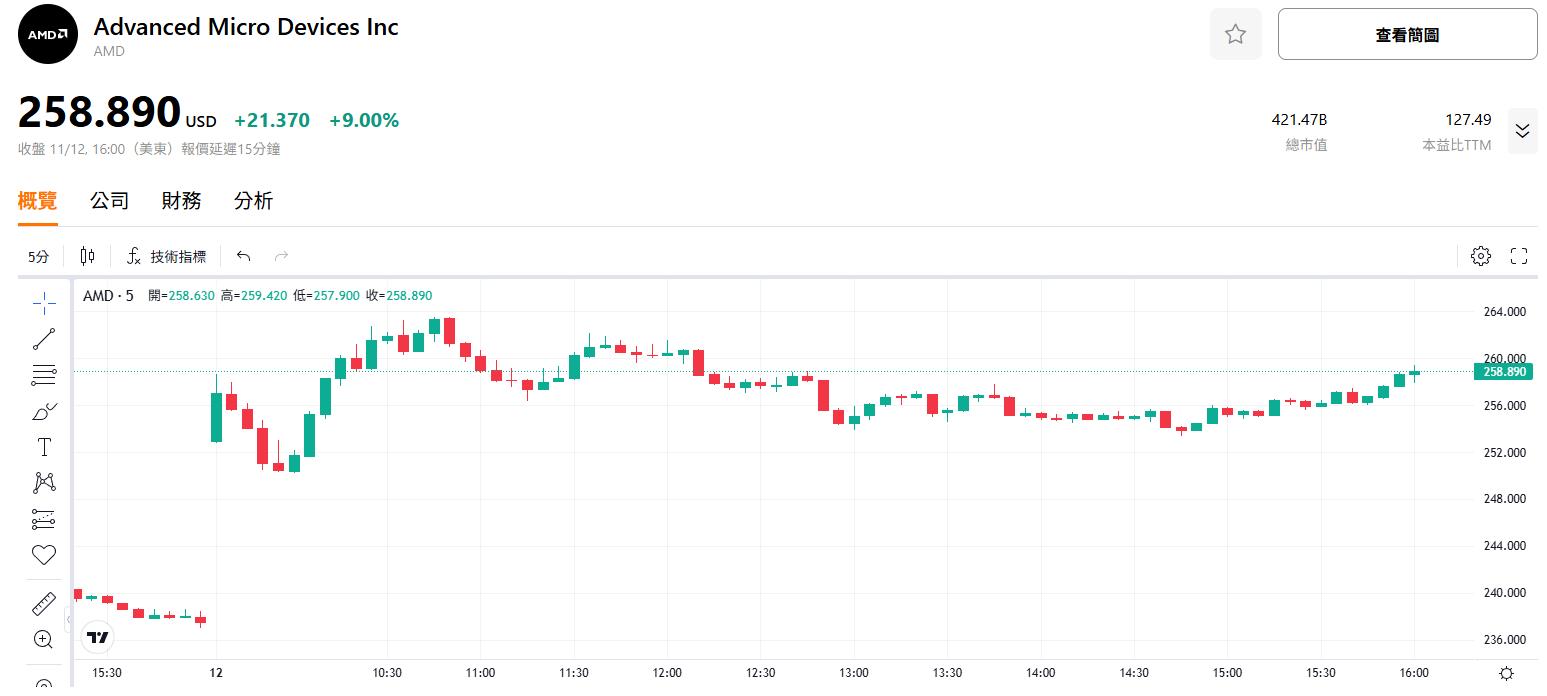Switch to the 公司 tab

pyautogui.click(x=109, y=201)
